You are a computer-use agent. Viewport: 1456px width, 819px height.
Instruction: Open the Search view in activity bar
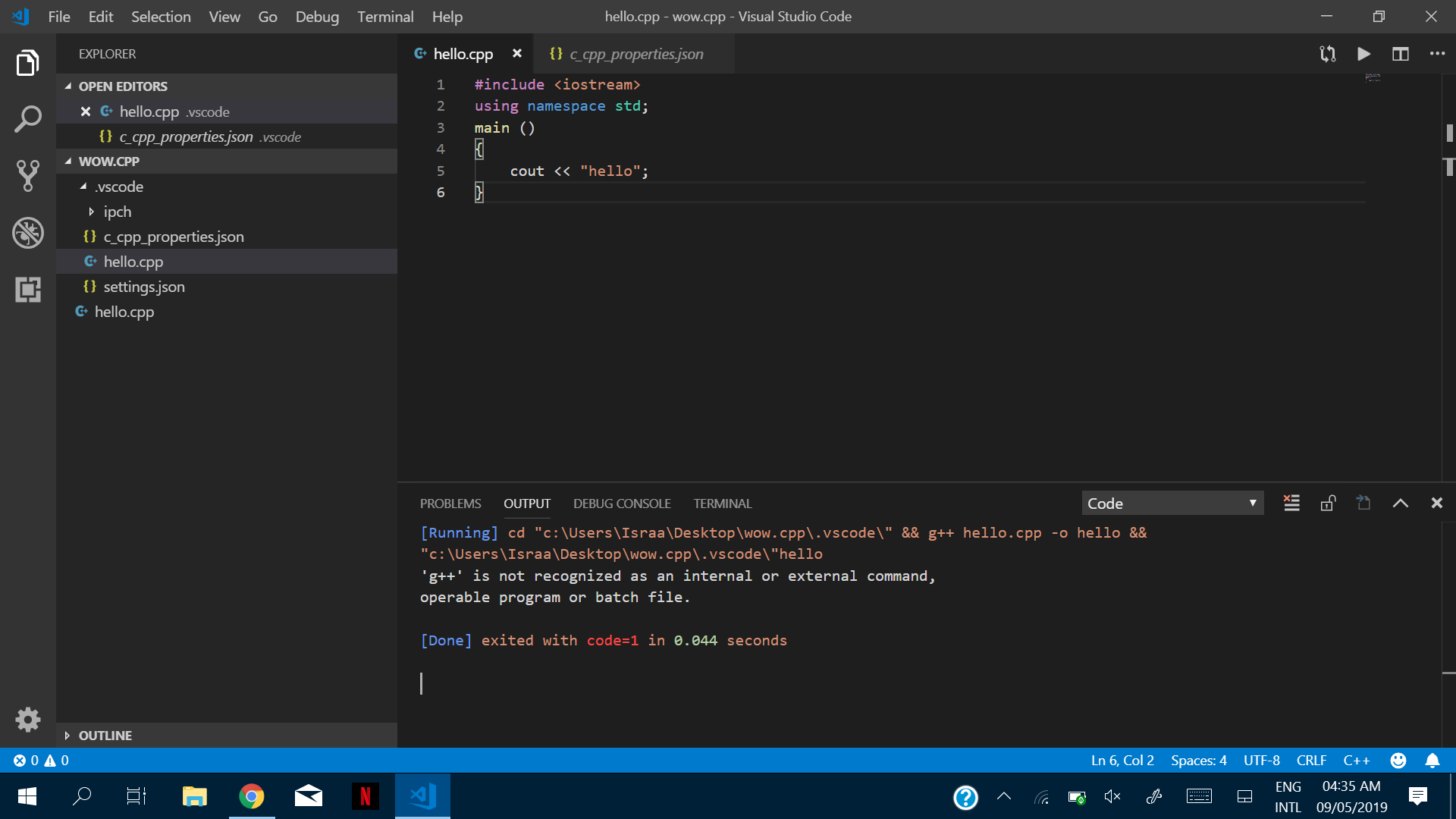[28, 119]
